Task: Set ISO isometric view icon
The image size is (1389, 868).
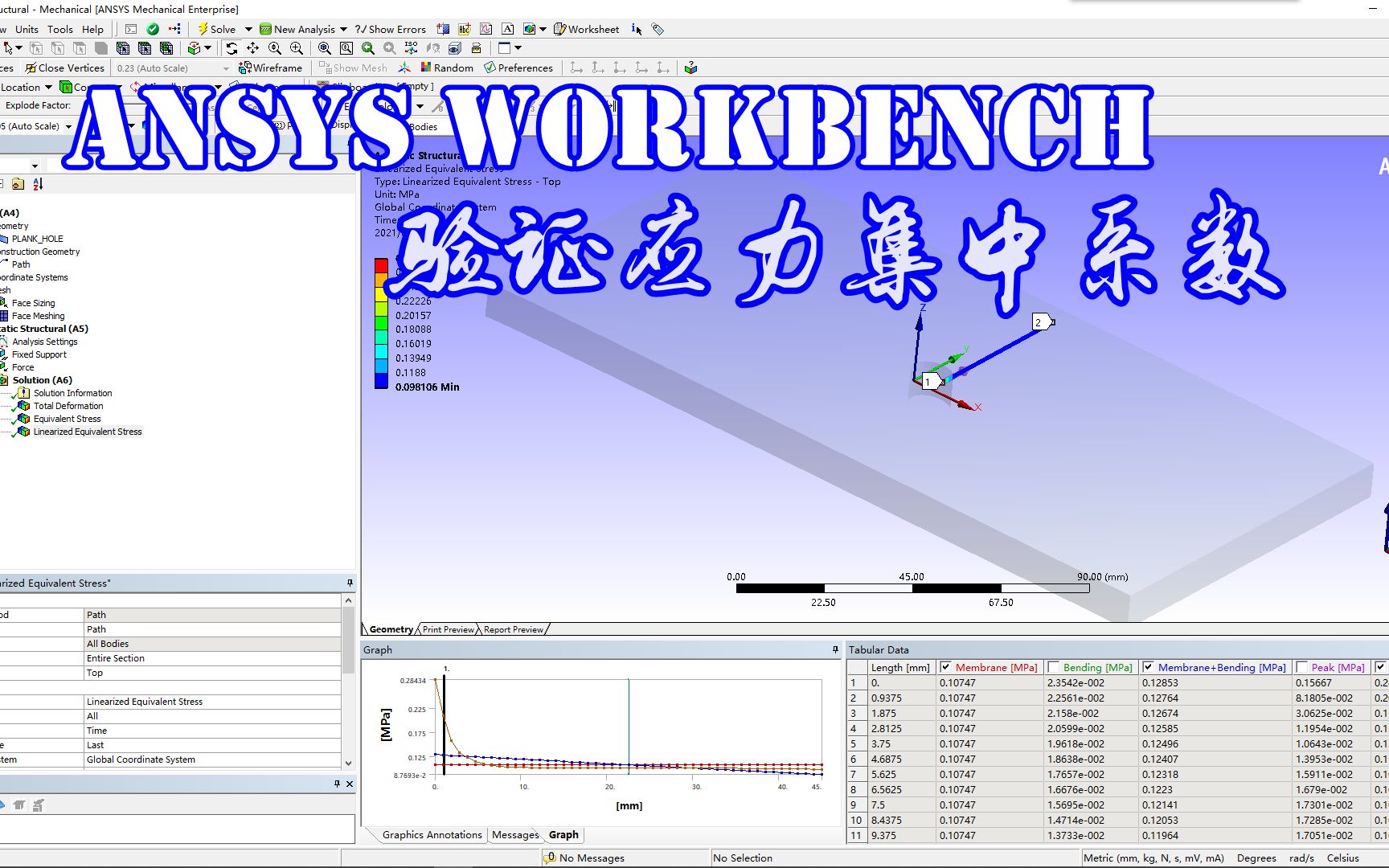Action: point(411,48)
